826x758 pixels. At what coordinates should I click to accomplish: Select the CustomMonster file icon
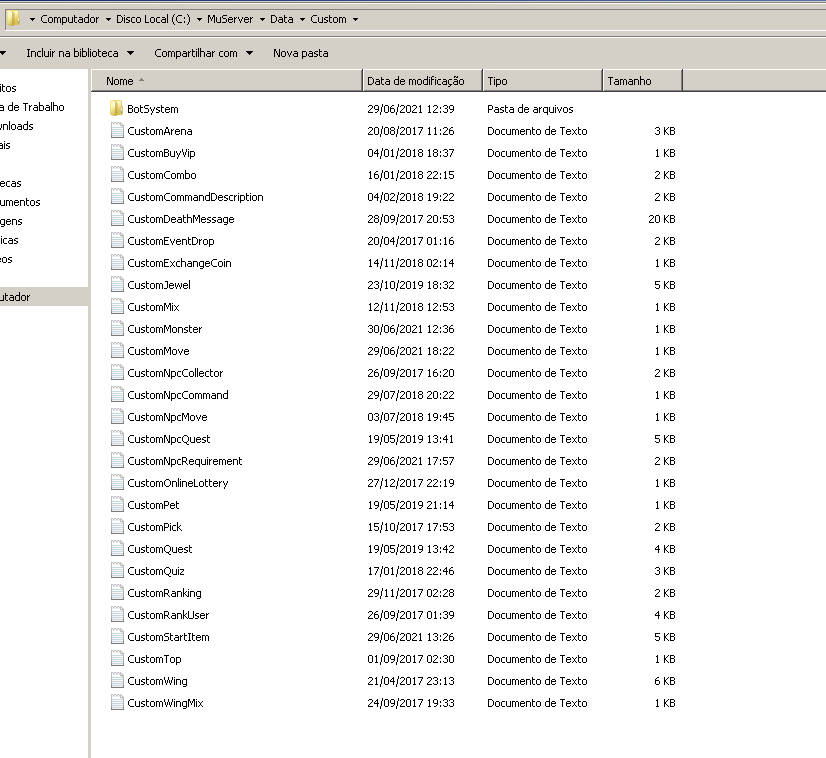pyautogui.click(x=117, y=329)
